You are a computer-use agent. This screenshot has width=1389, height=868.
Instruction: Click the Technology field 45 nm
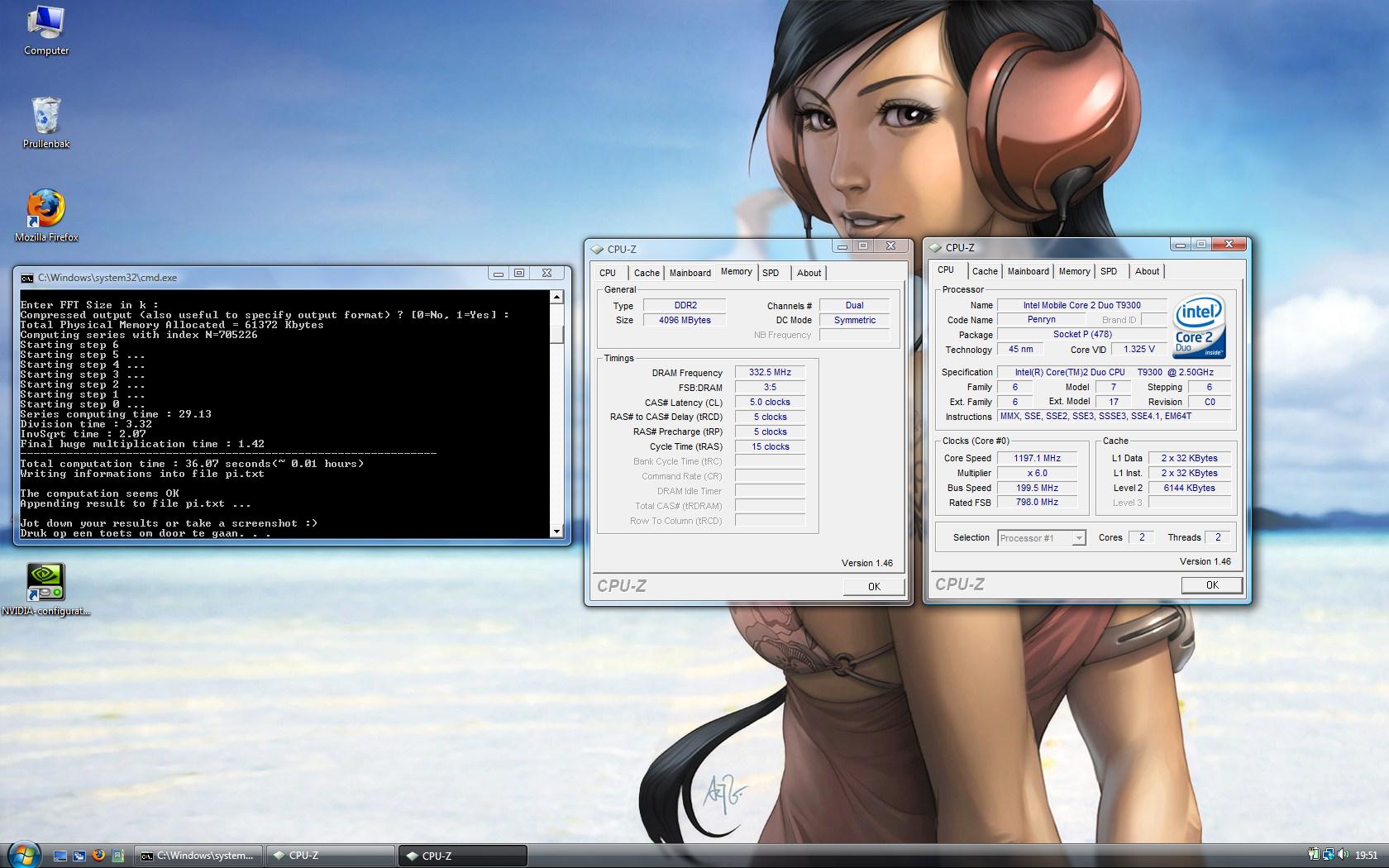(x=1020, y=350)
